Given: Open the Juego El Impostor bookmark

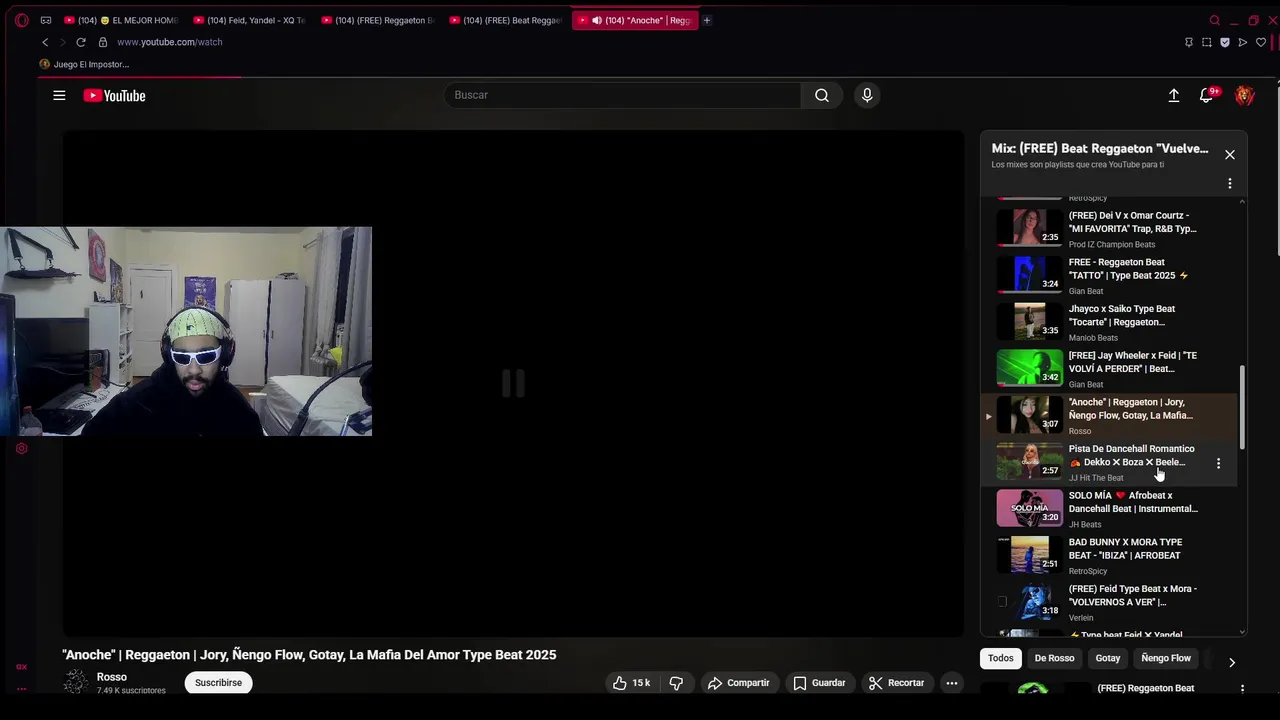Looking at the screenshot, I should point(84,64).
